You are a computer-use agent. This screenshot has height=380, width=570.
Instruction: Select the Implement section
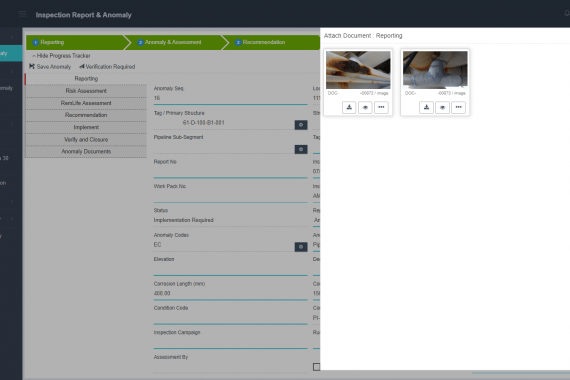coord(86,127)
